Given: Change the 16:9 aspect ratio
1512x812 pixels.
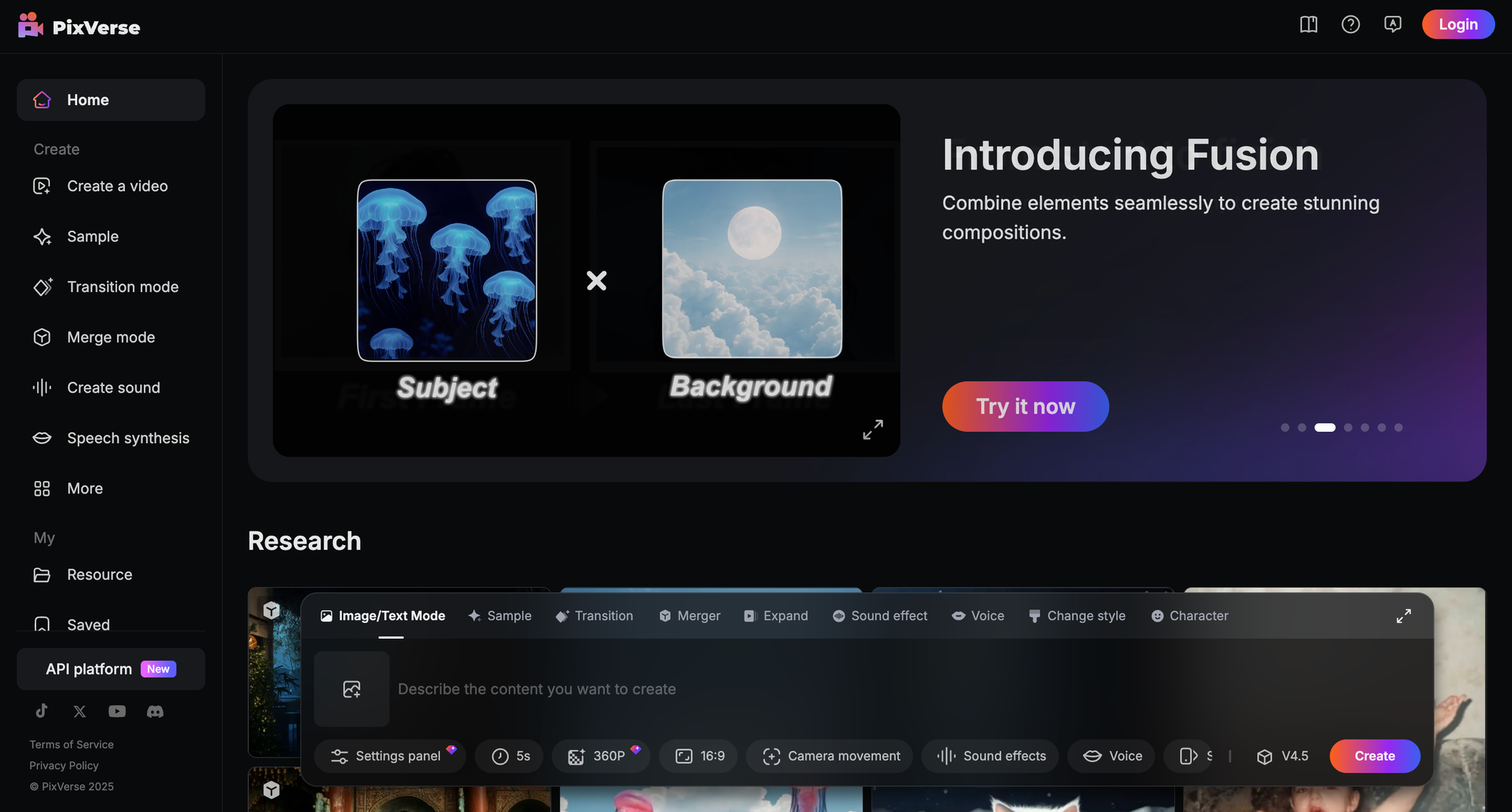Looking at the screenshot, I should [x=699, y=756].
